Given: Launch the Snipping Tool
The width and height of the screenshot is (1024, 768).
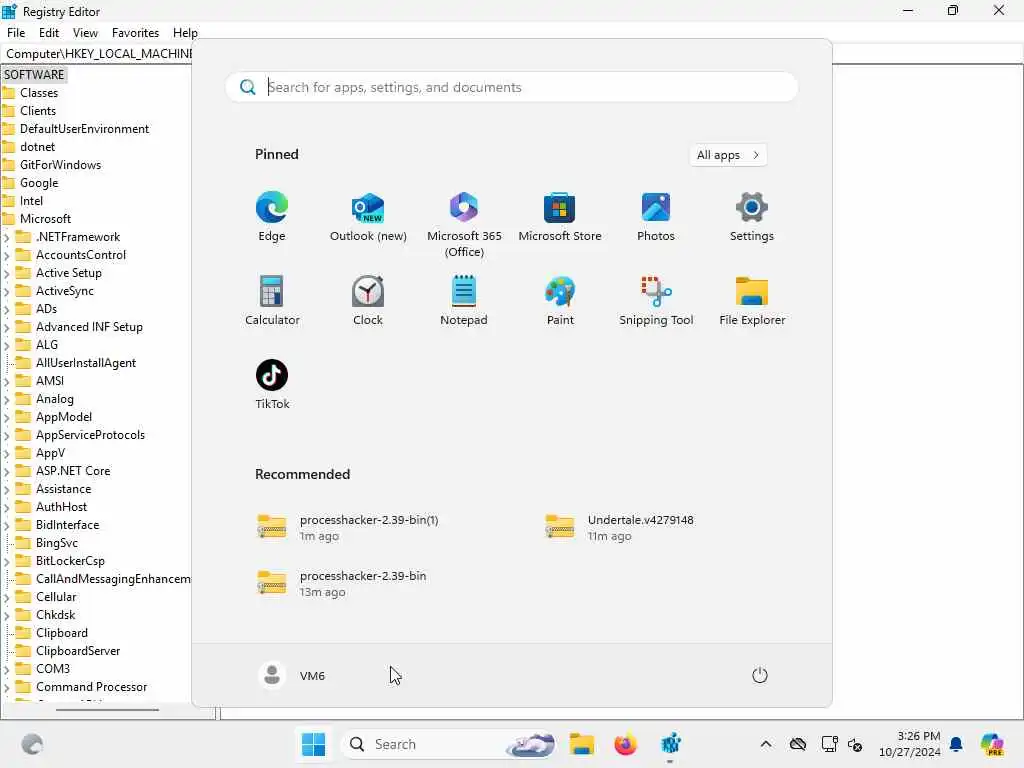Looking at the screenshot, I should click(656, 300).
